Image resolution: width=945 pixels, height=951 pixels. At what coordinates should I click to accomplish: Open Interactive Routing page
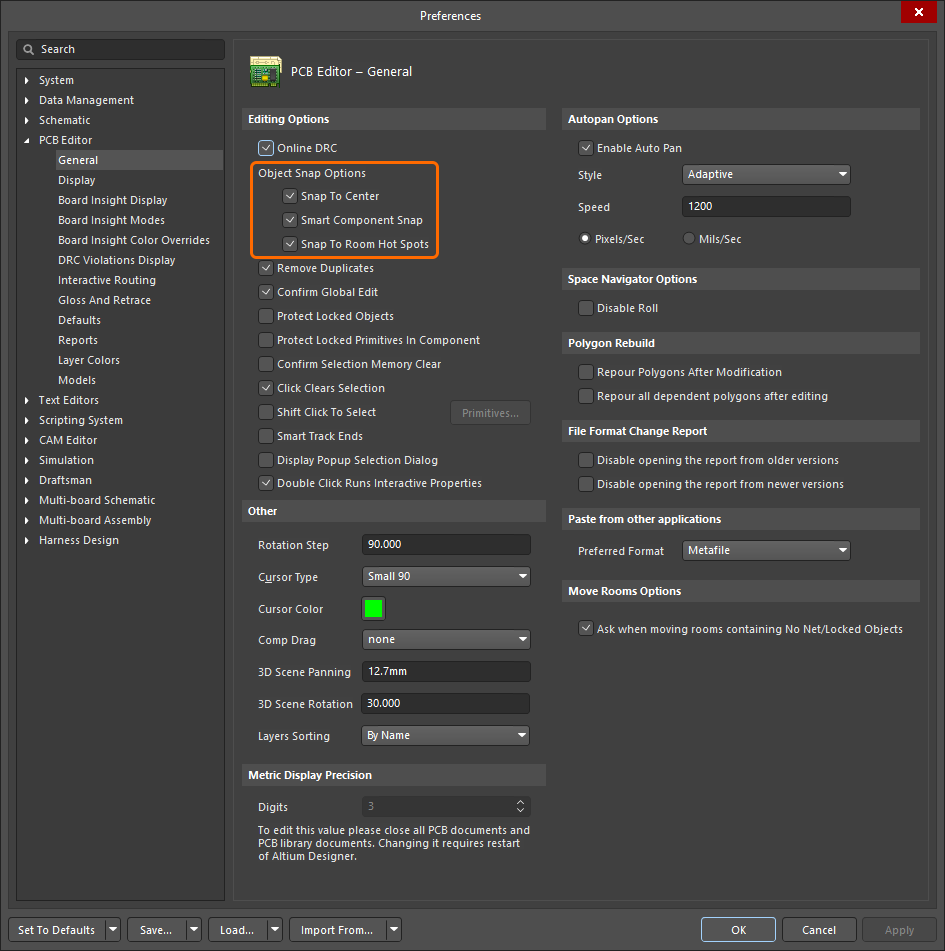pyautogui.click(x=107, y=280)
